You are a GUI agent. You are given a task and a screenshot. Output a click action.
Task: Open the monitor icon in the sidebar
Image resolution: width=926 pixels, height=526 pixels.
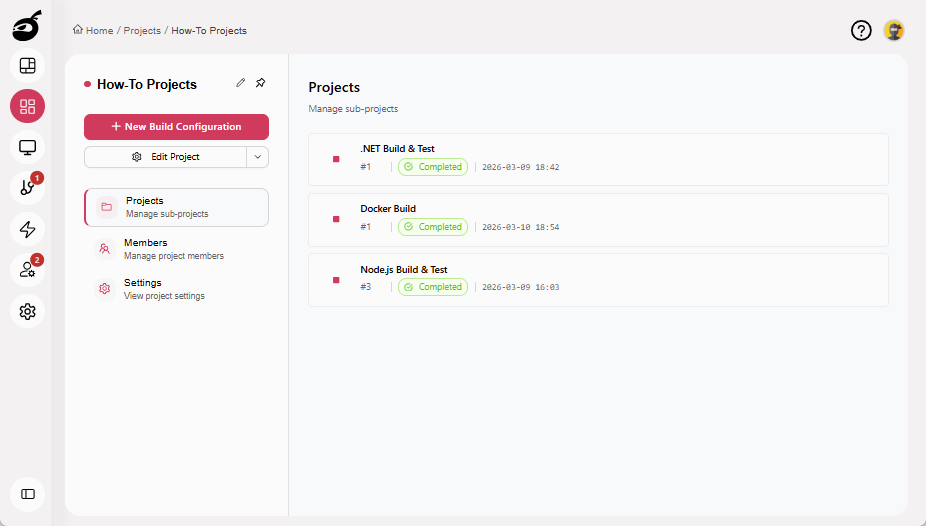pos(27,147)
